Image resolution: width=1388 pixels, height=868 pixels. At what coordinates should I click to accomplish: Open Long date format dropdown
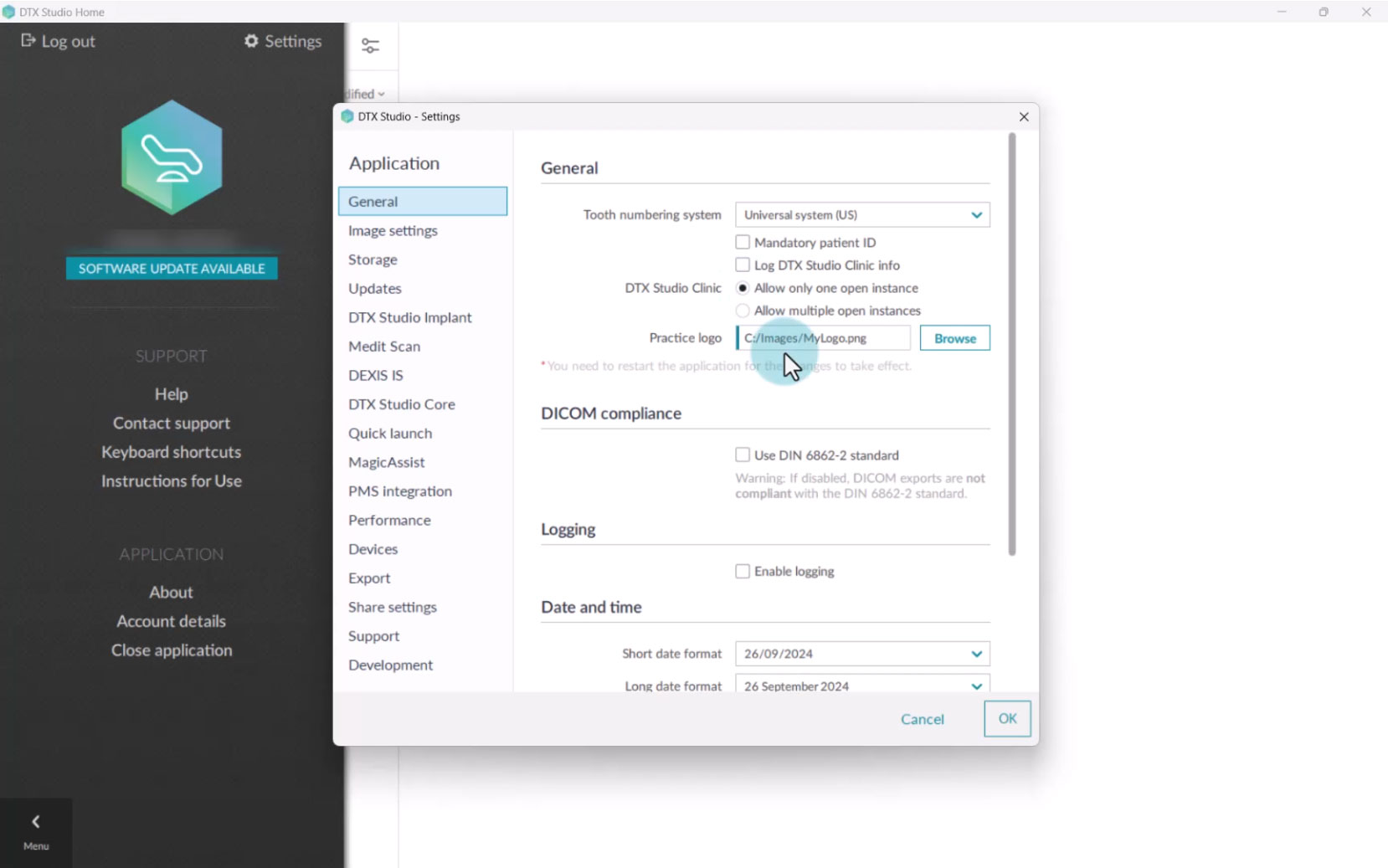coord(862,684)
